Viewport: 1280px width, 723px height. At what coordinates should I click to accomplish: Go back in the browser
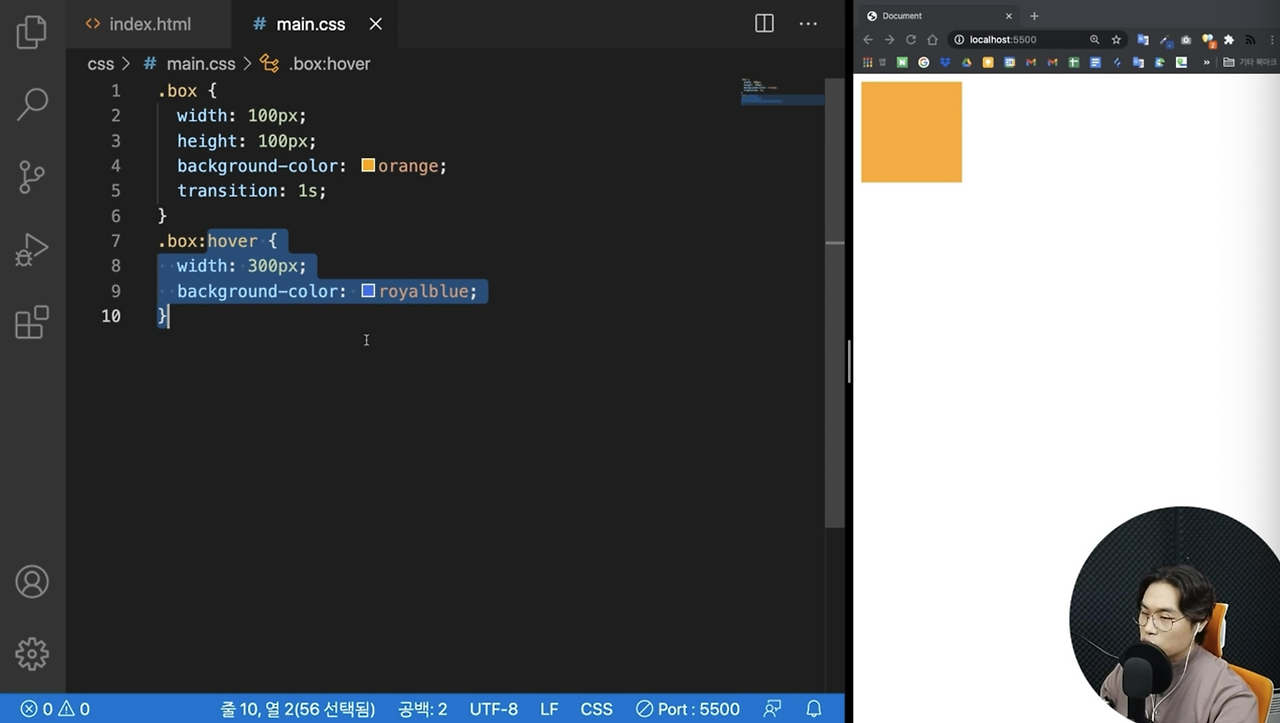click(868, 40)
